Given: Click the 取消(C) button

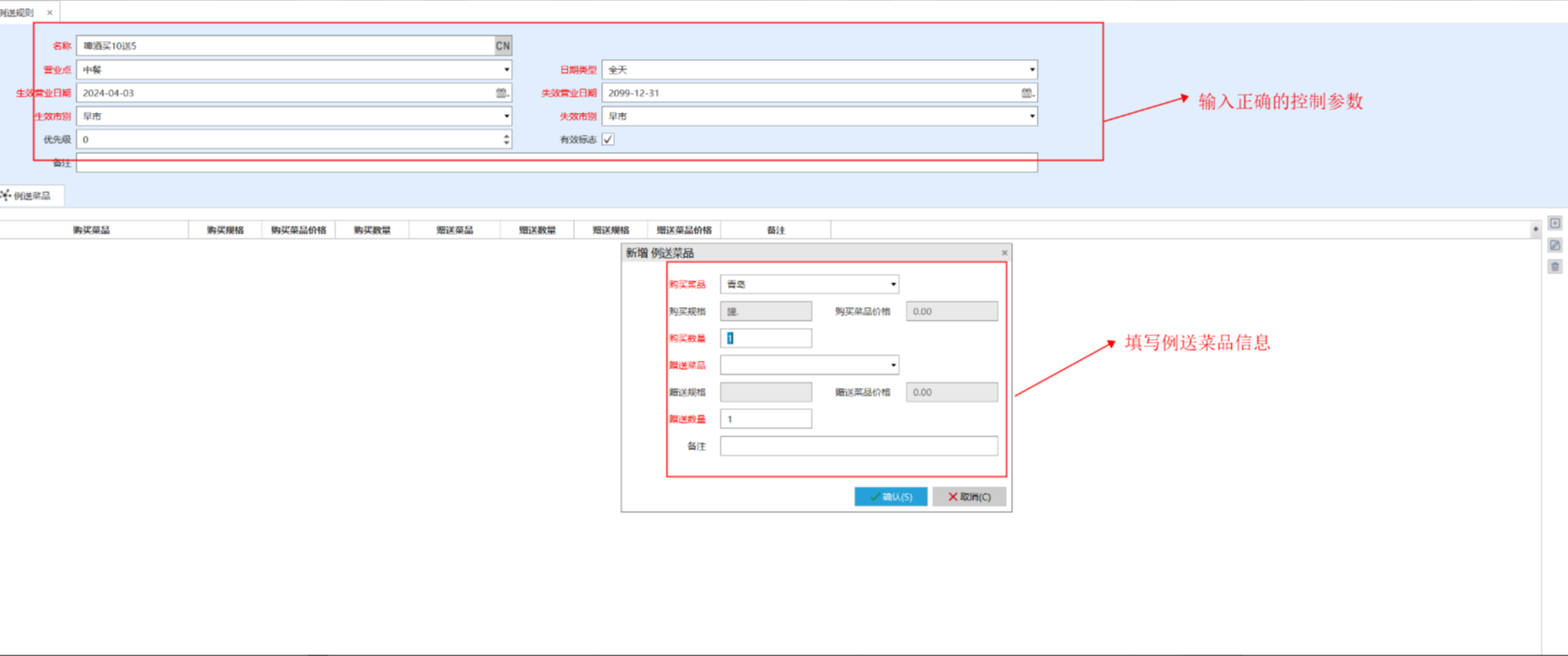Looking at the screenshot, I should pyautogui.click(x=968, y=497).
